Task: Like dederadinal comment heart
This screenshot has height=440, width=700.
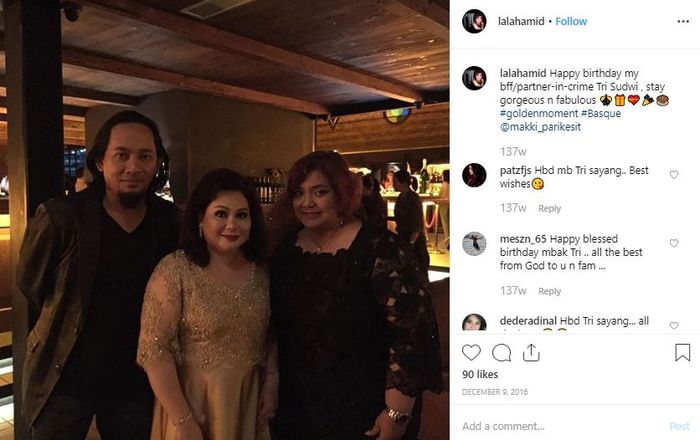Action: click(x=674, y=325)
